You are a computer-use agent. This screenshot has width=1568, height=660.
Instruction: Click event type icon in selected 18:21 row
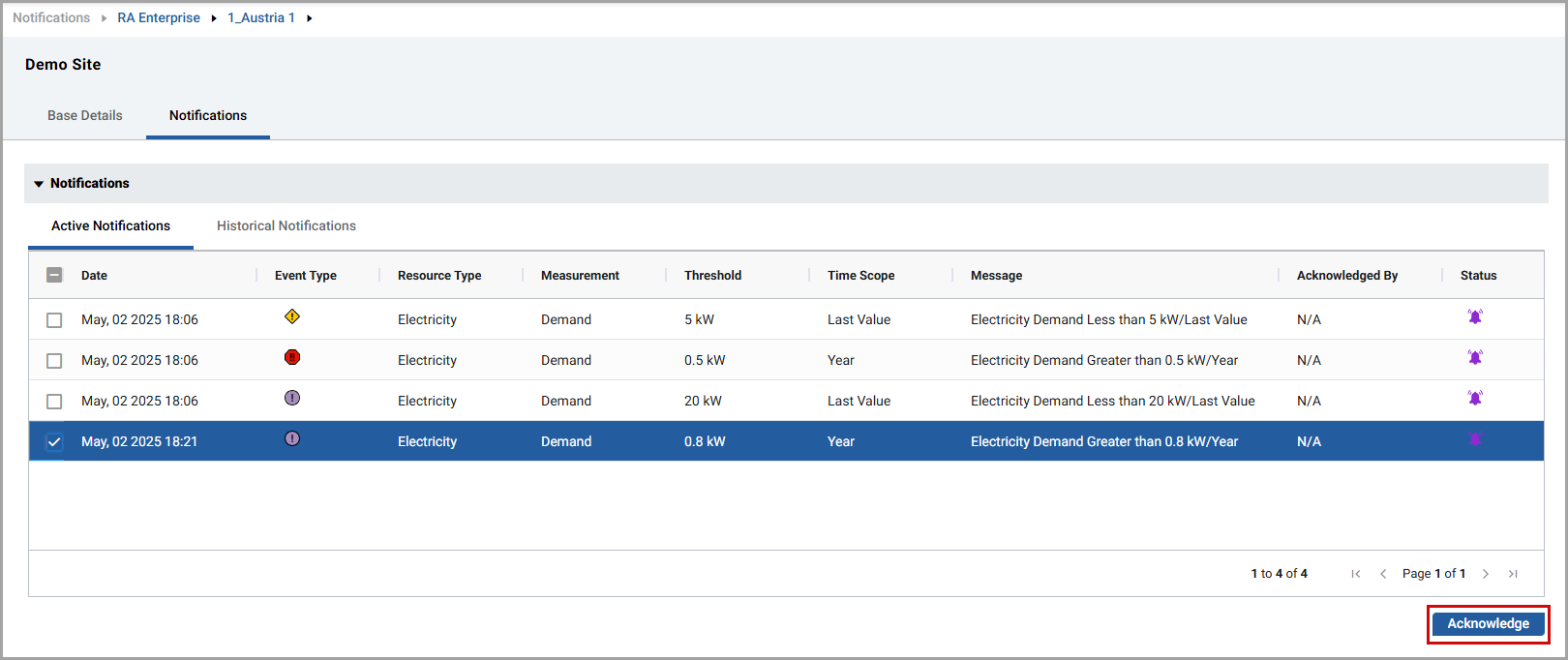tap(292, 438)
